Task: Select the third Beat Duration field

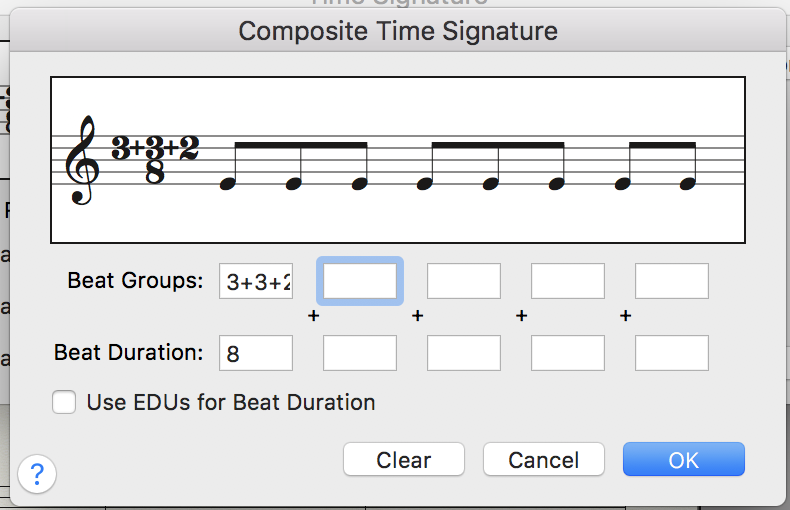Action: coord(464,353)
